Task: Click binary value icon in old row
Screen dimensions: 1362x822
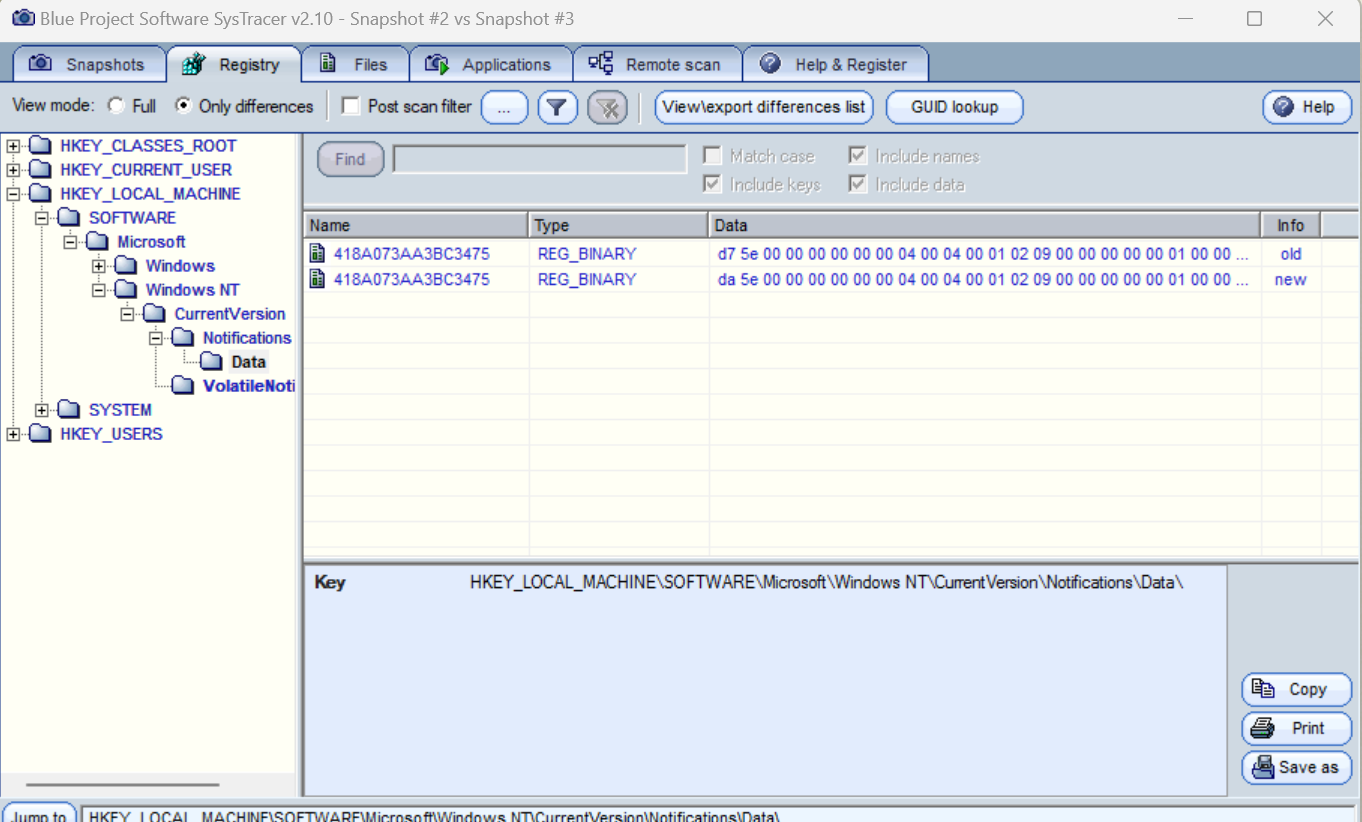Action: pos(317,253)
